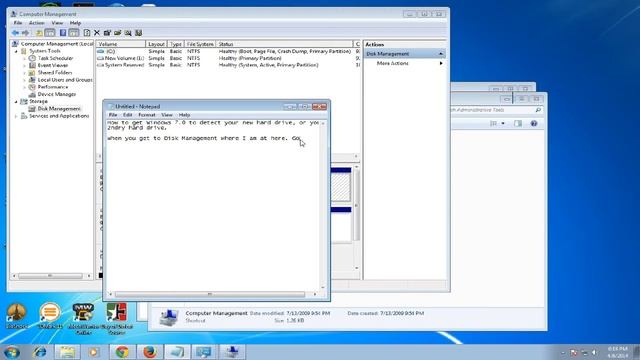The height and width of the screenshot is (360, 640).
Task: Collapse the Storage tree node
Action: point(16,102)
